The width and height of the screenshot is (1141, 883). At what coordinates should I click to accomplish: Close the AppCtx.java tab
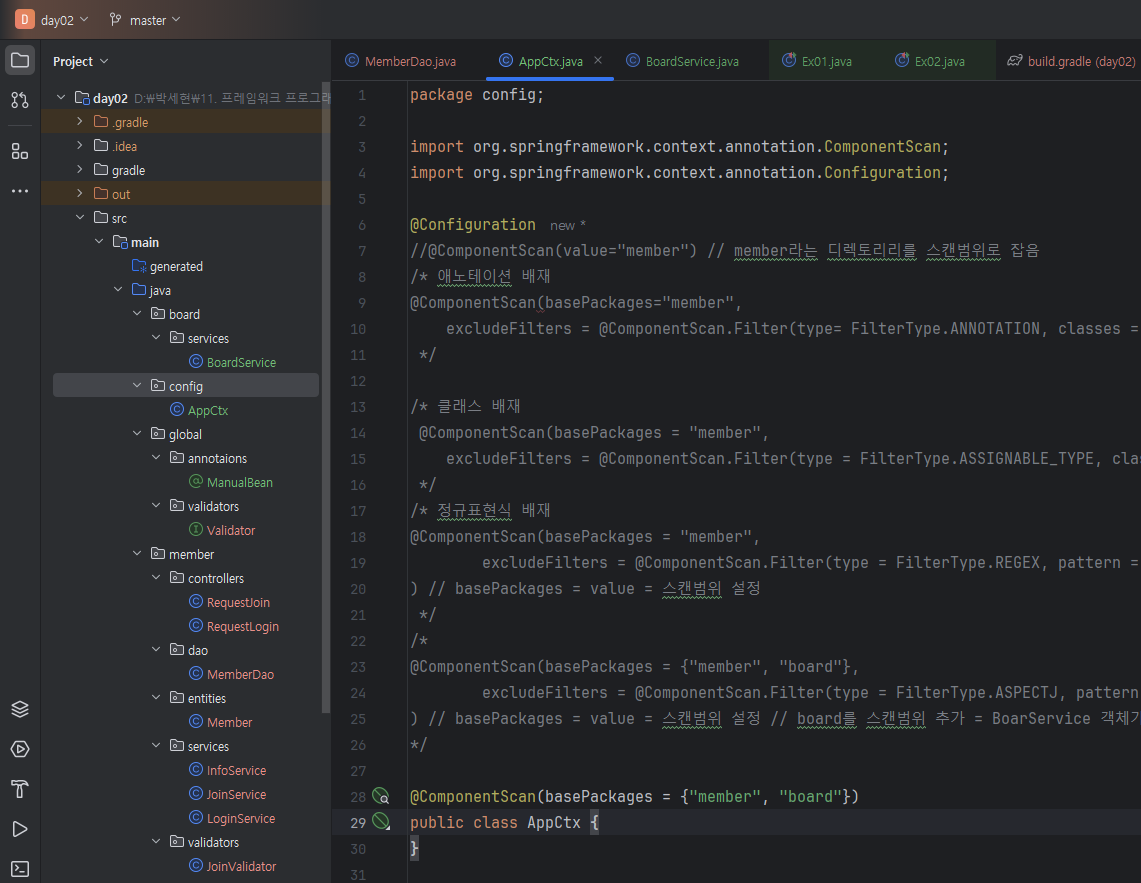pos(598,61)
